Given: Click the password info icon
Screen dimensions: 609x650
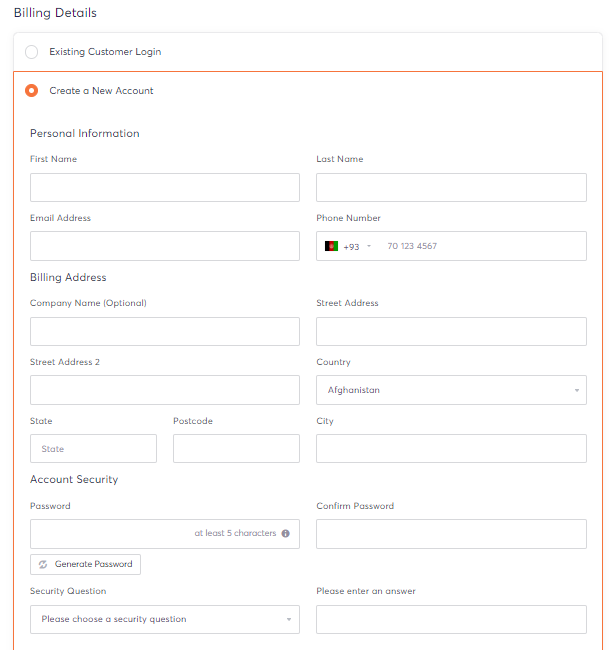Looking at the screenshot, I should (x=286, y=534).
